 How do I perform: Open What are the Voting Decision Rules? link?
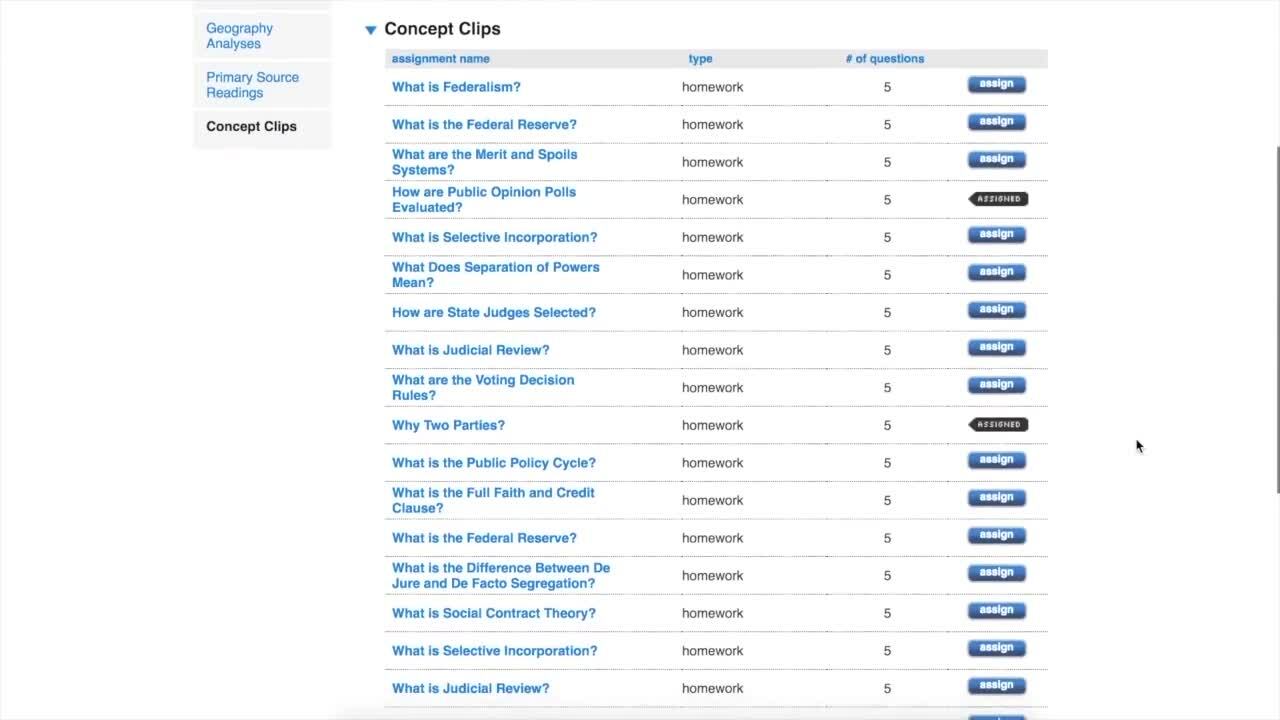(483, 387)
